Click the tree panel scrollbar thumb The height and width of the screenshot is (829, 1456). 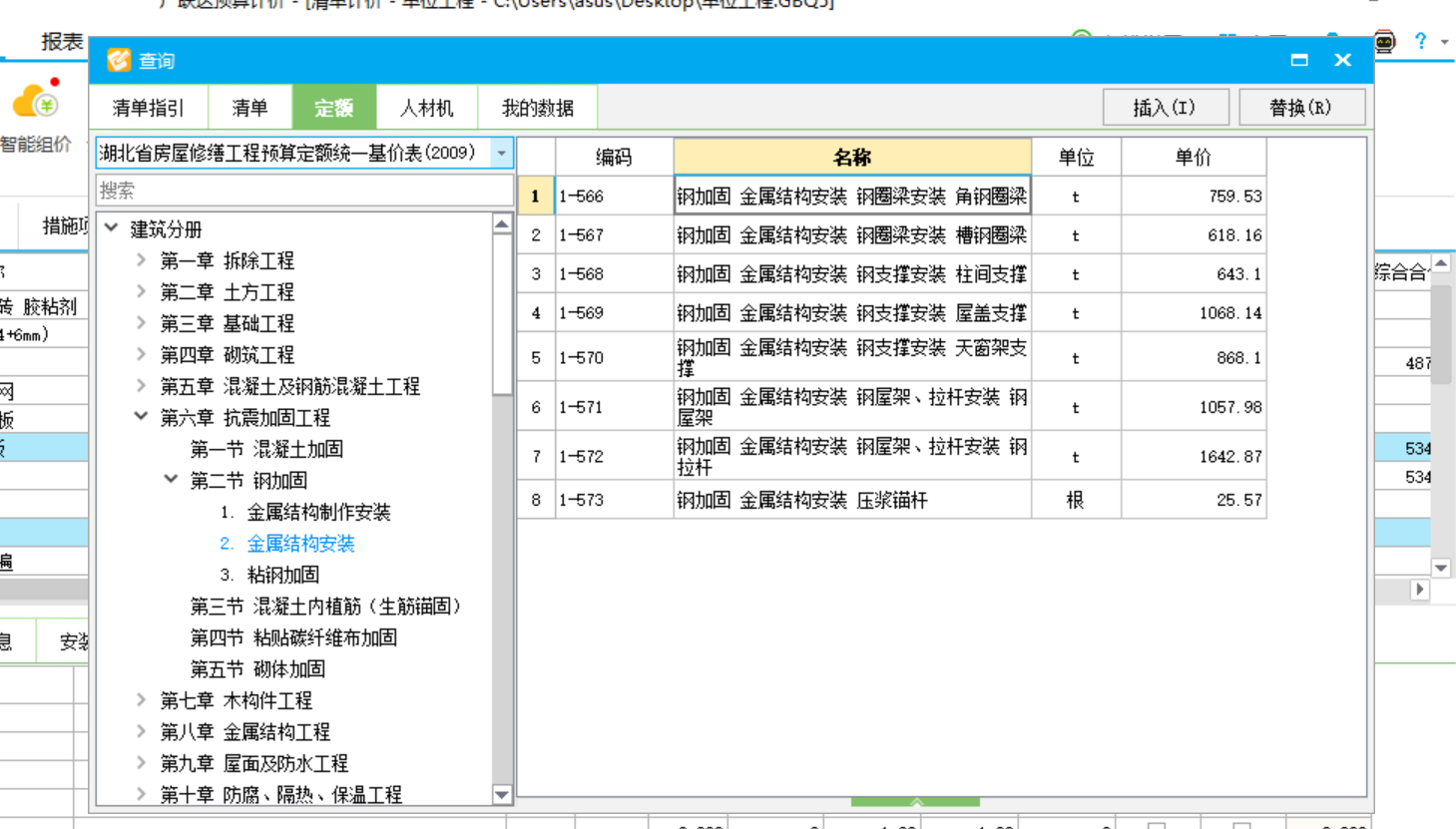pyautogui.click(x=502, y=315)
